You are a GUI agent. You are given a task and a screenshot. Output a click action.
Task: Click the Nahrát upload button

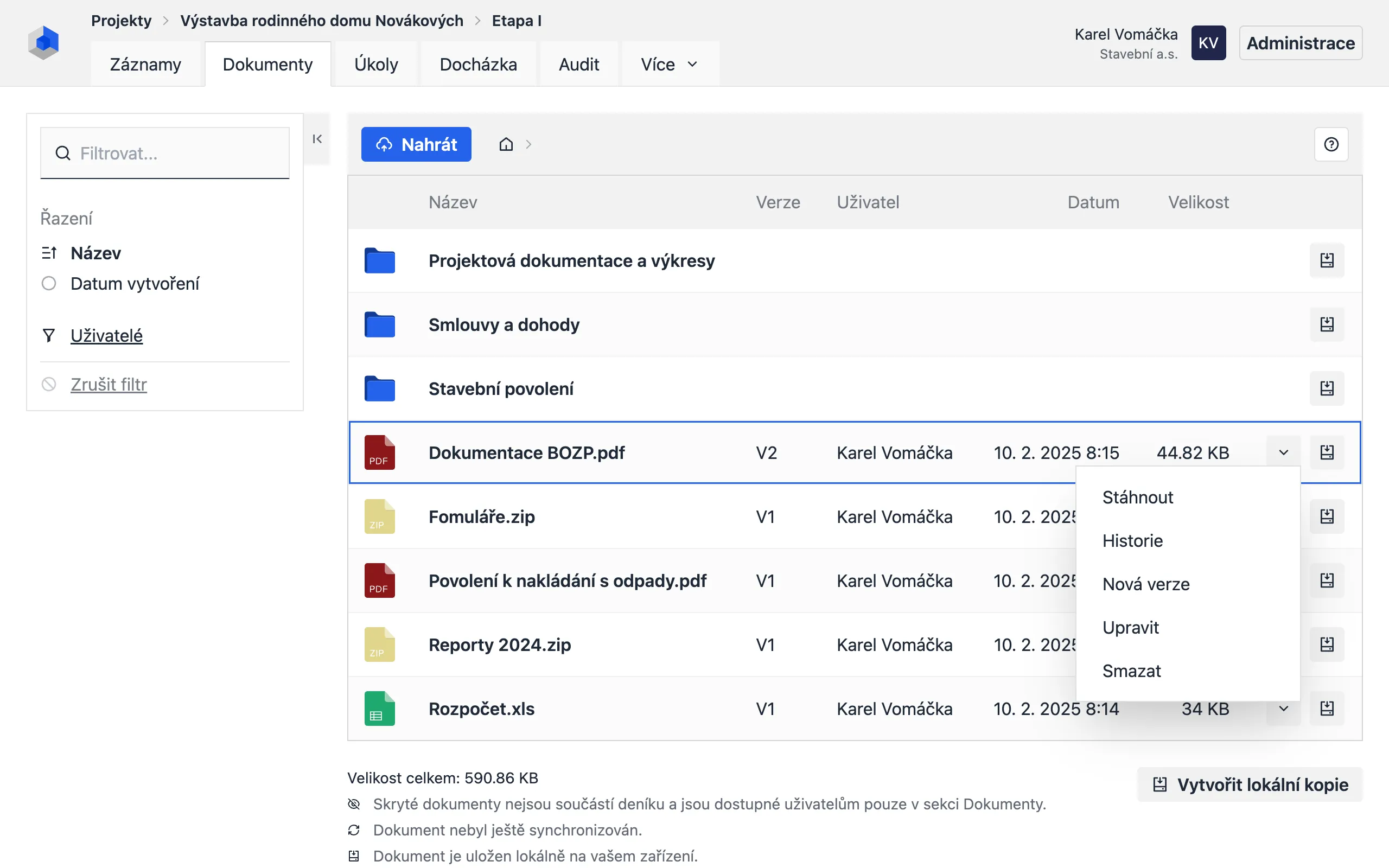tap(416, 144)
